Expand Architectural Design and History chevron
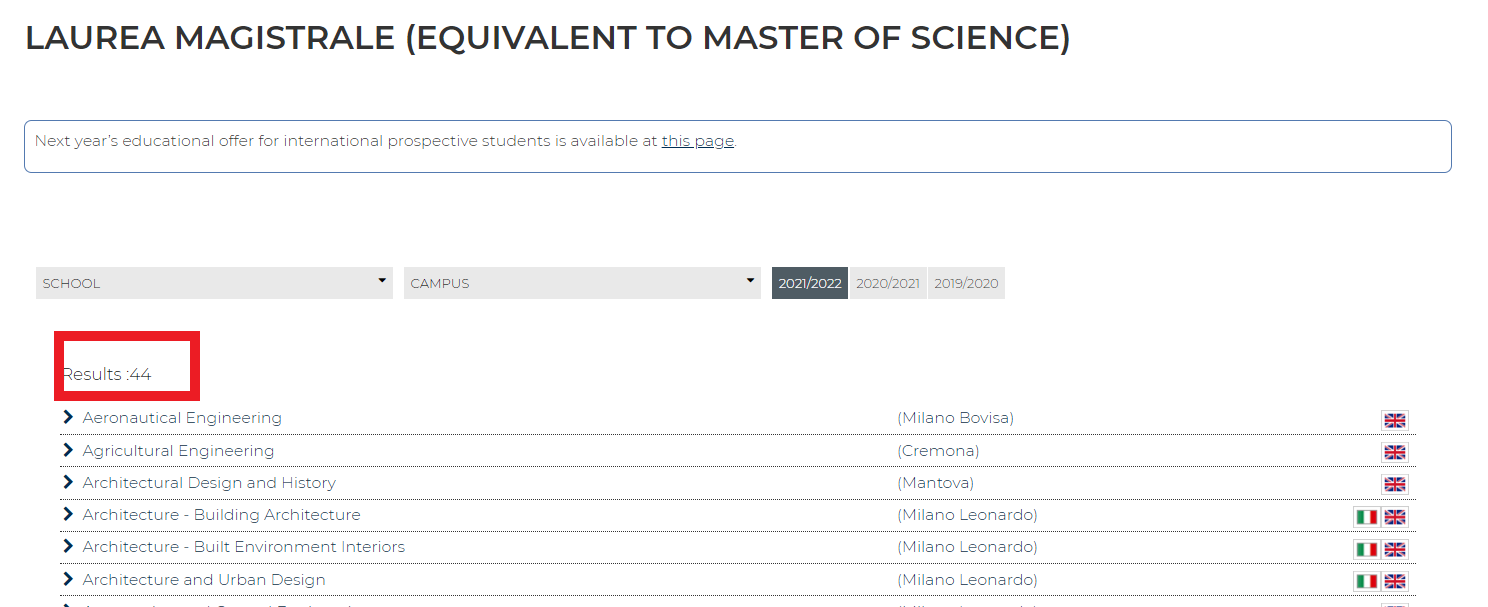1488x607 pixels. click(68, 482)
